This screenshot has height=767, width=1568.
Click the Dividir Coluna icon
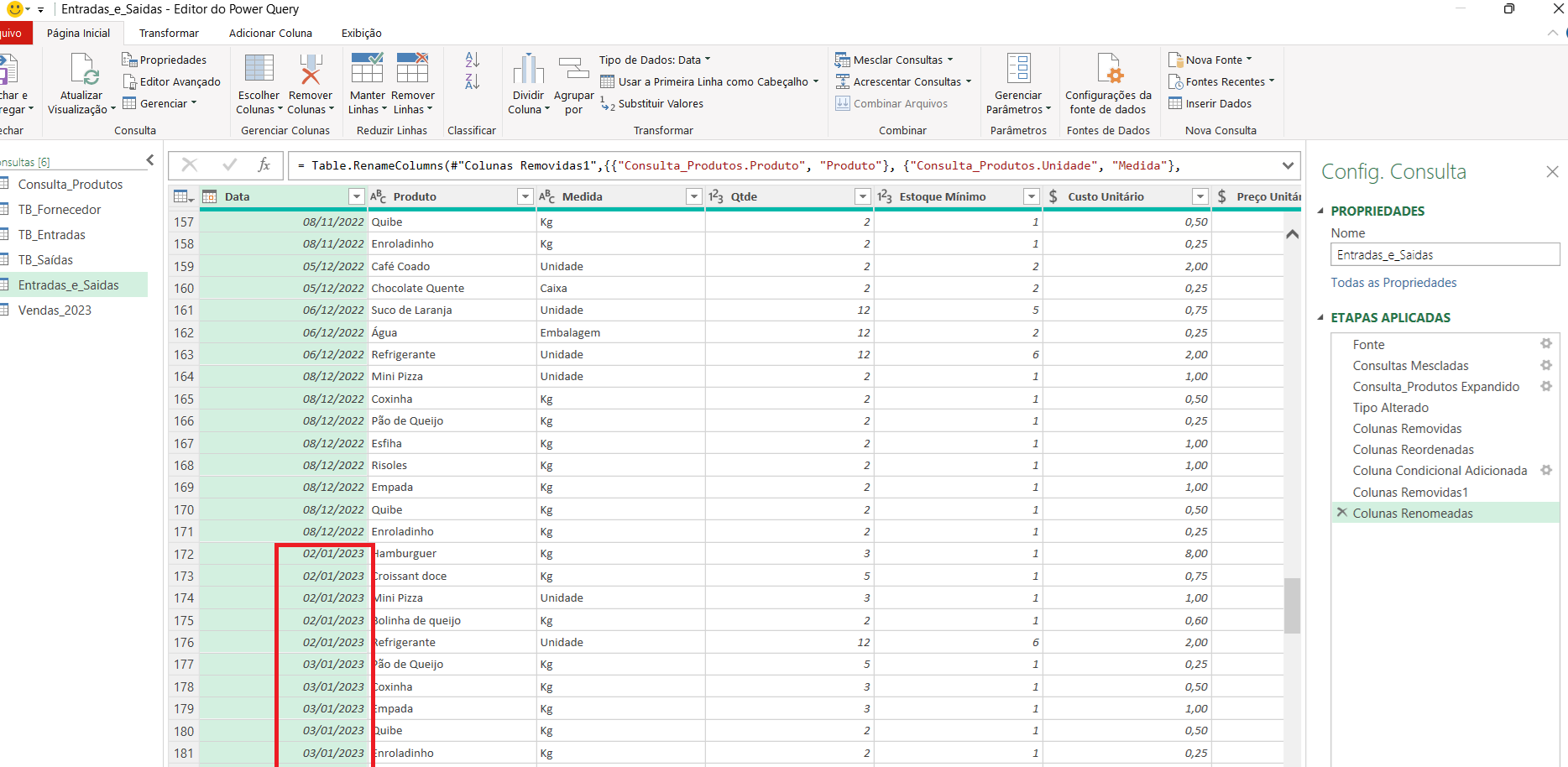coord(529,69)
